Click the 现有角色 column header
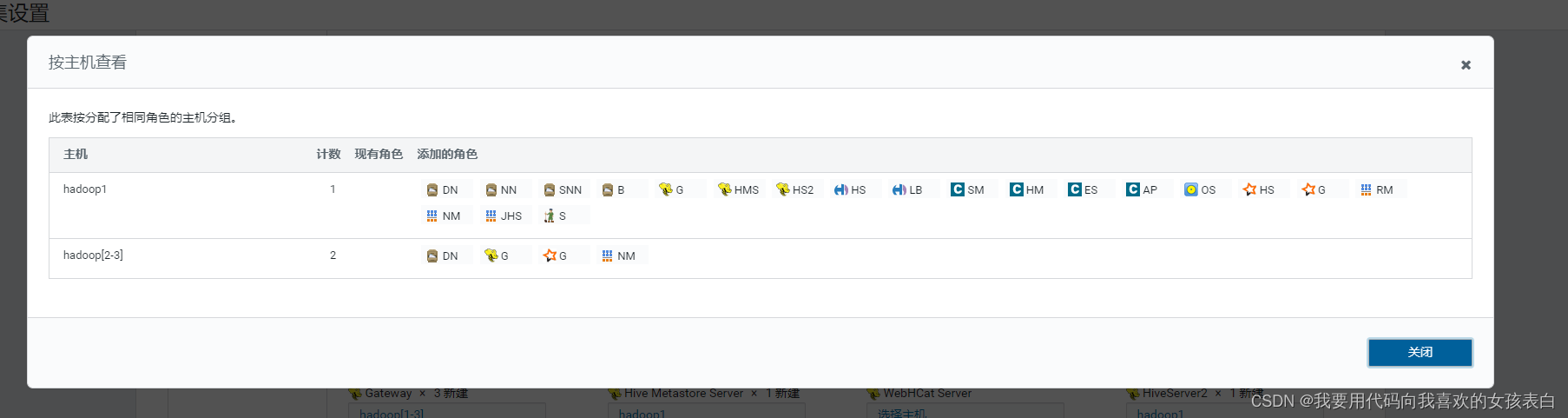Screen dimensions: 1568x418 (379, 154)
